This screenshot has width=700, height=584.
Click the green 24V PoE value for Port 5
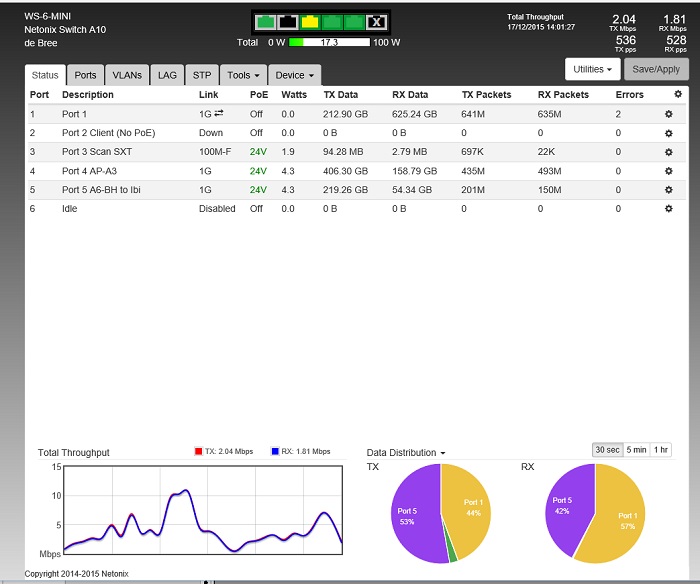[258, 190]
